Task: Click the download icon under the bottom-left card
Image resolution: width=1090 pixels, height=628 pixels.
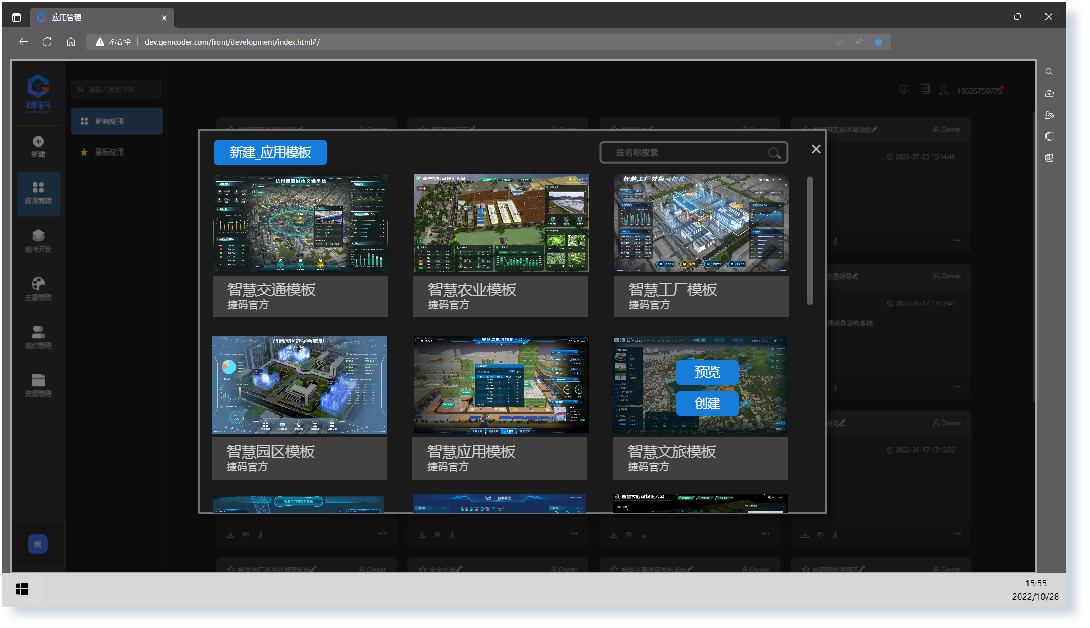Action: [230, 535]
